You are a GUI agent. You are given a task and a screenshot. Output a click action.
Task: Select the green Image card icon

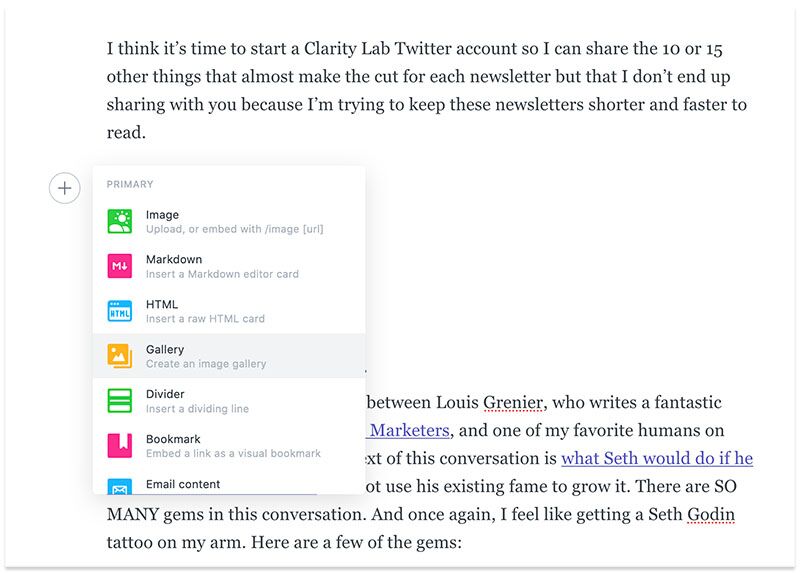point(119,221)
